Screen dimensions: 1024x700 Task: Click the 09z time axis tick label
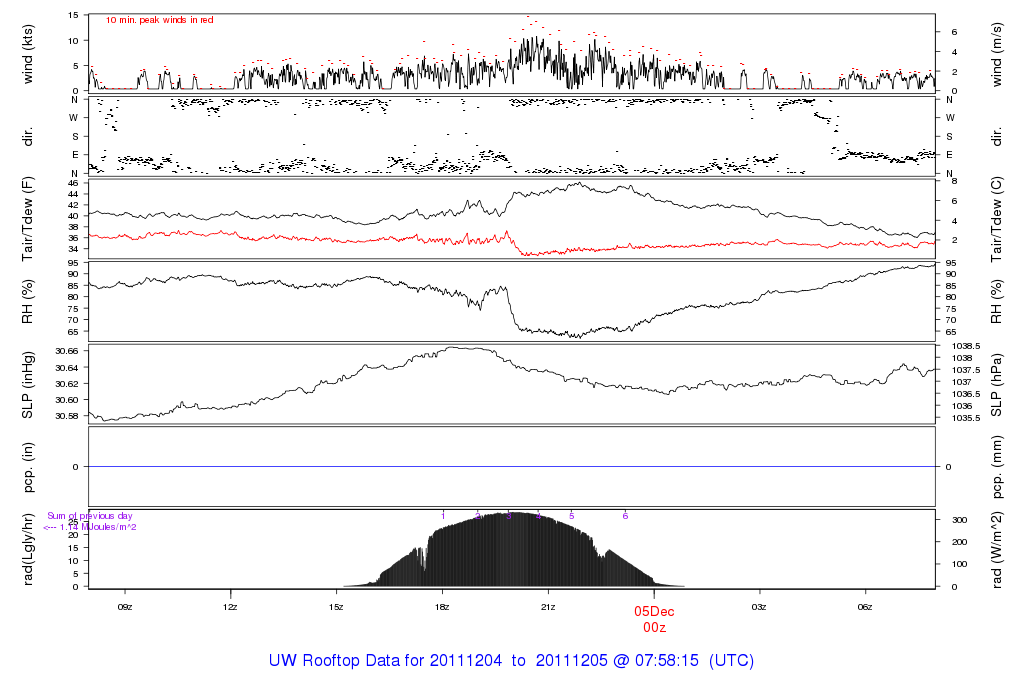coord(125,606)
